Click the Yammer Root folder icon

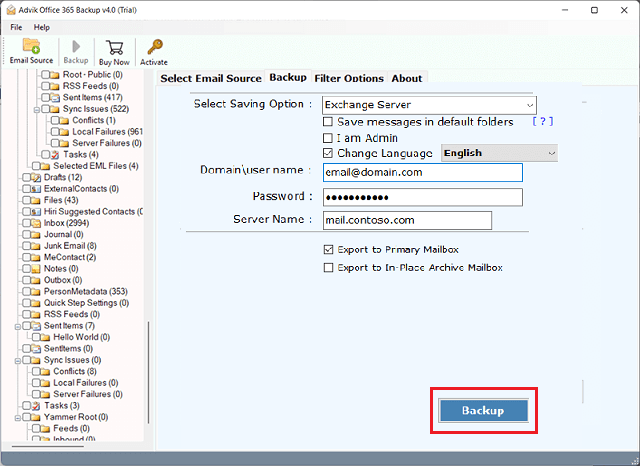pos(37,417)
